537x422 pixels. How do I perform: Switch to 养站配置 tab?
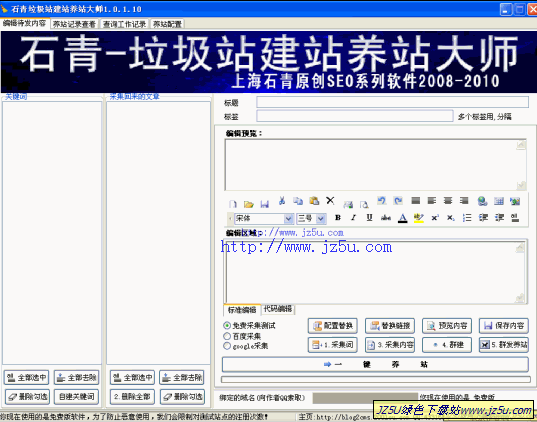click(167, 24)
